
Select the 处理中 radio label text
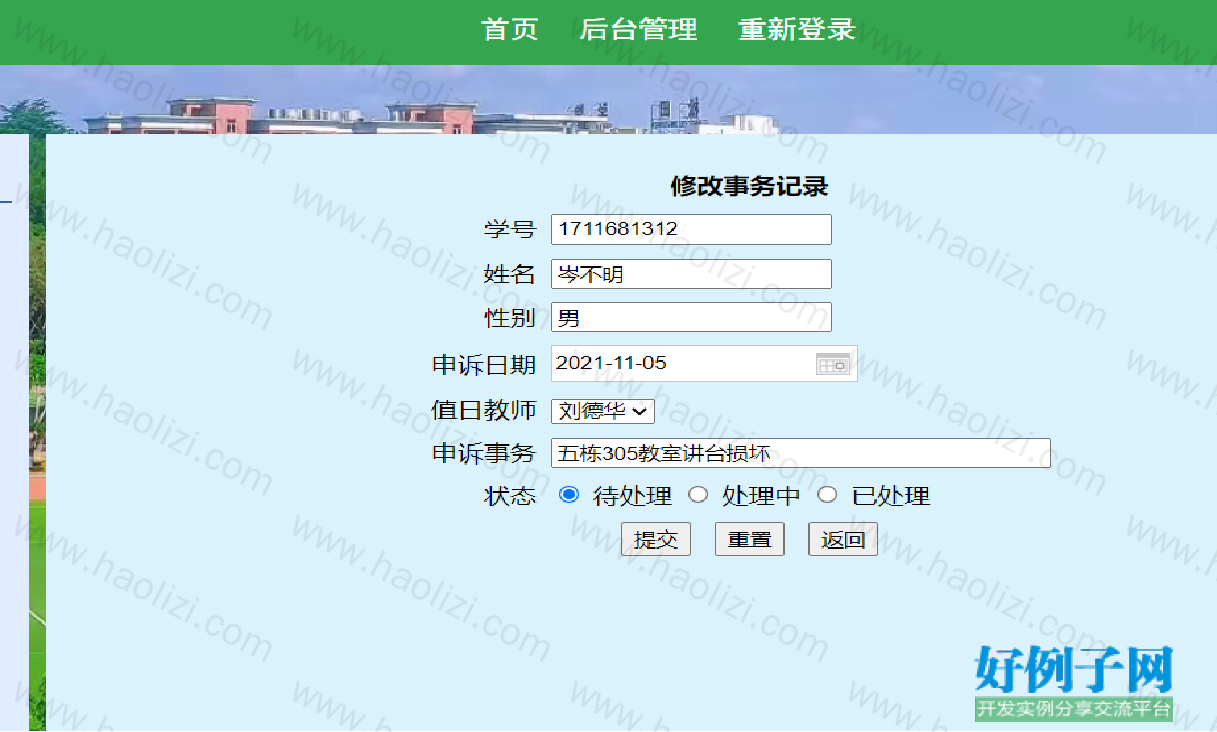pos(761,496)
